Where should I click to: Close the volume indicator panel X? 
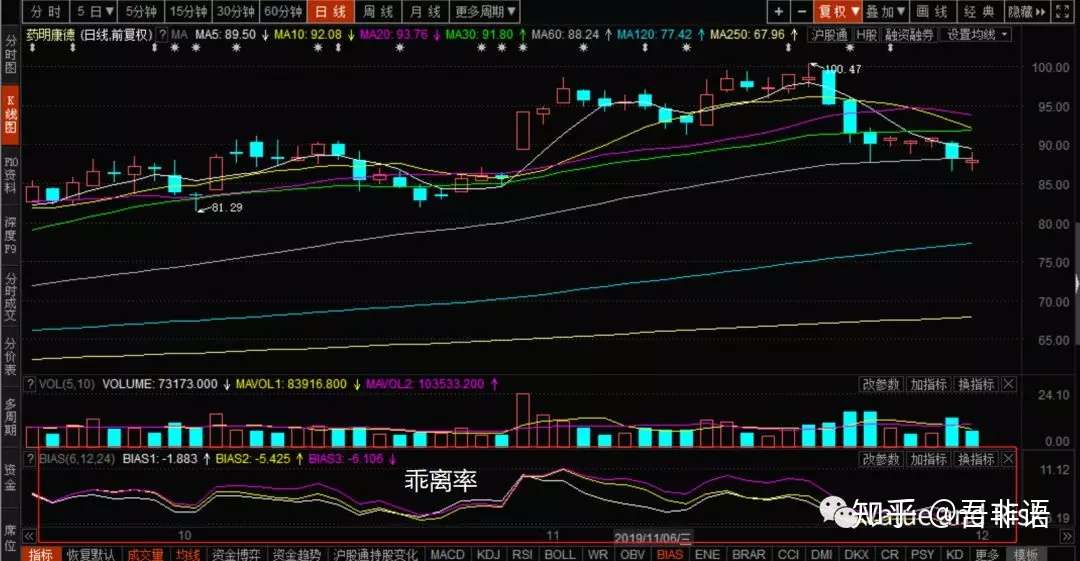[x=1008, y=384]
